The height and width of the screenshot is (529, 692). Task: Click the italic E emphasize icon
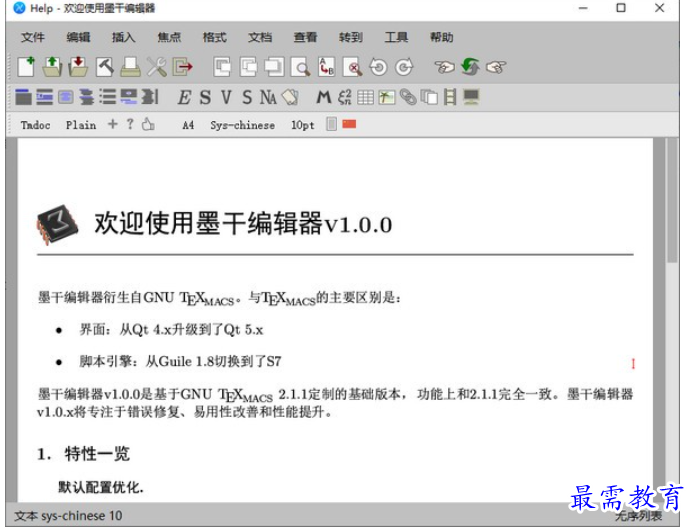[x=184, y=98]
